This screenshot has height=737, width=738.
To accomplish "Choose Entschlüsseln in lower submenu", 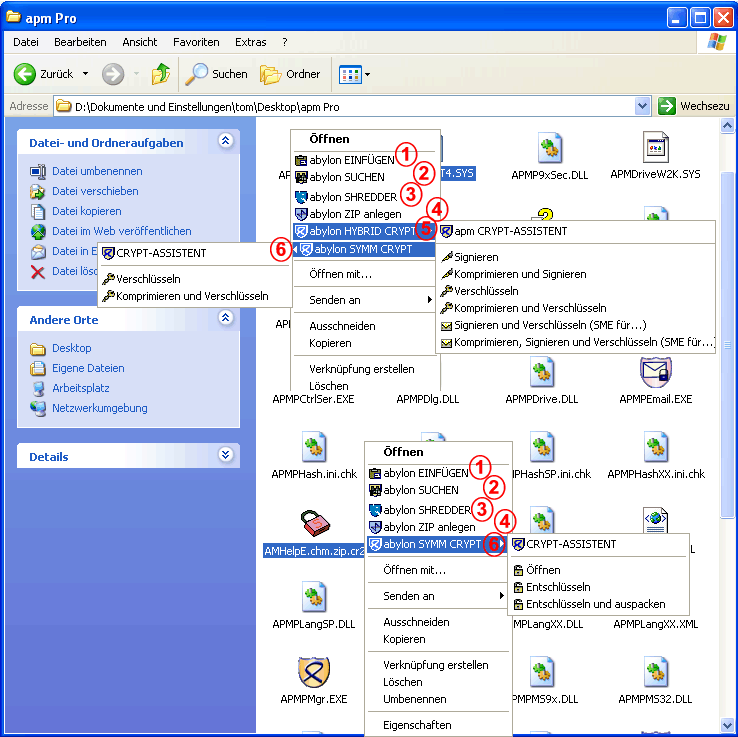I will pyautogui.click(x=558, y=587).
